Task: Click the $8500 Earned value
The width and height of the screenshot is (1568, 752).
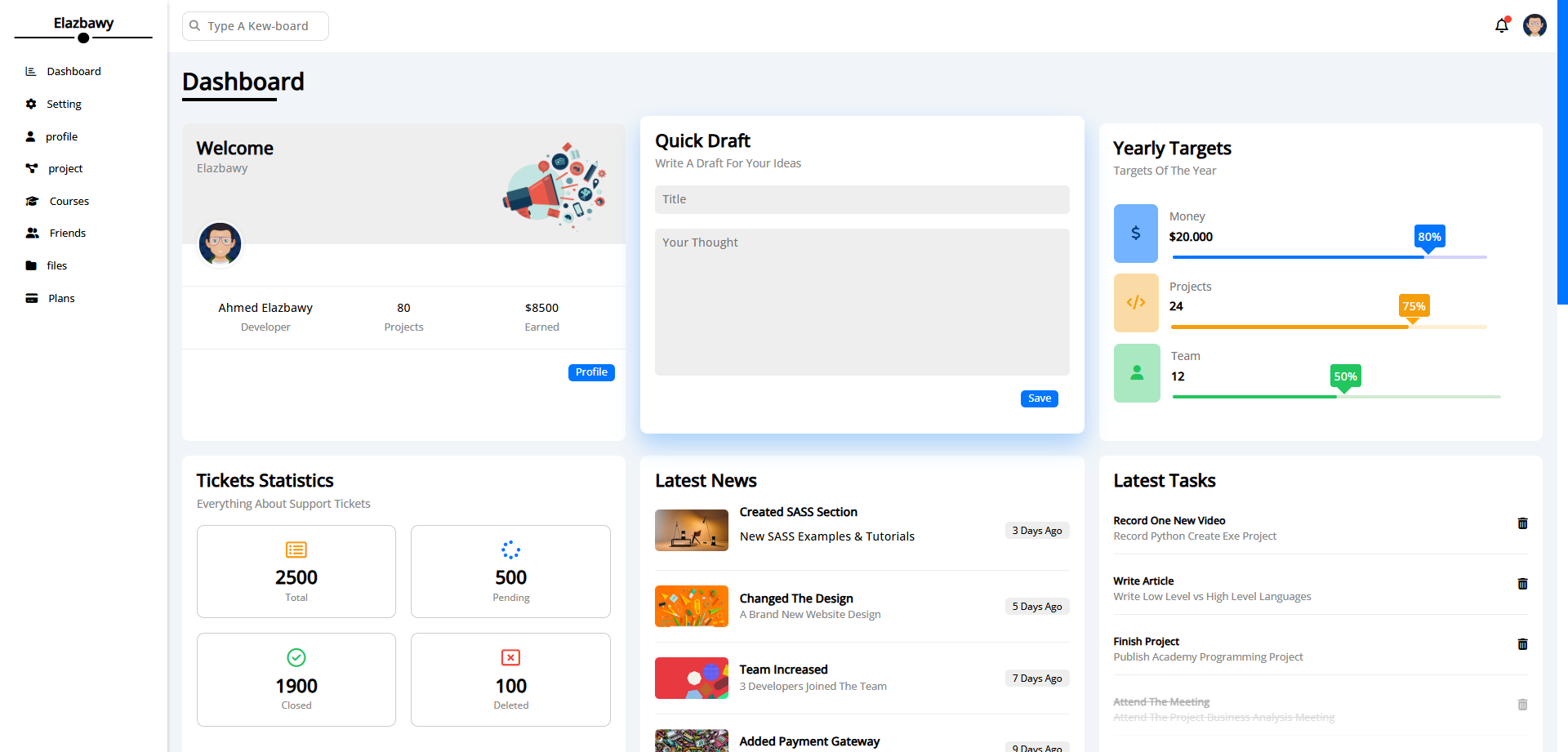Action: click(541, 308)
